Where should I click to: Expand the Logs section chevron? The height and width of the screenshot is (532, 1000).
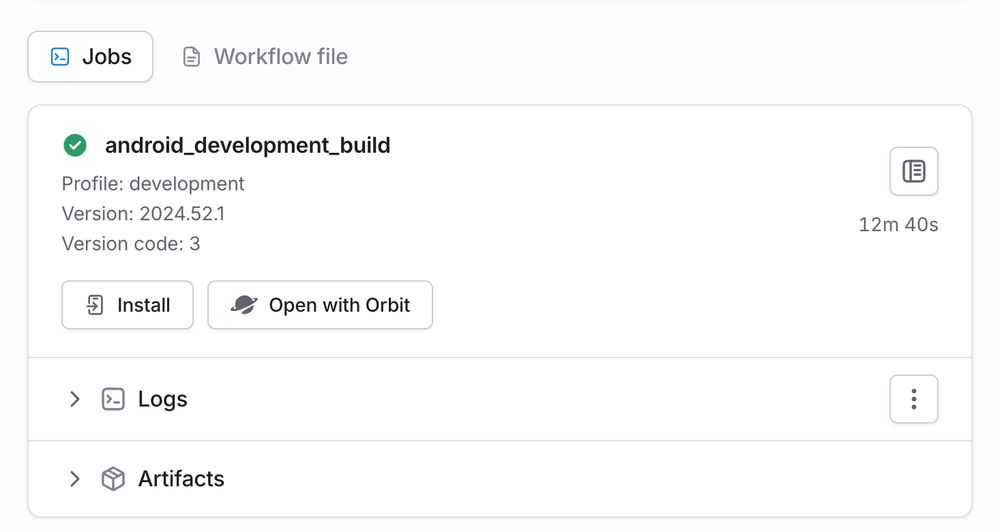75,399
